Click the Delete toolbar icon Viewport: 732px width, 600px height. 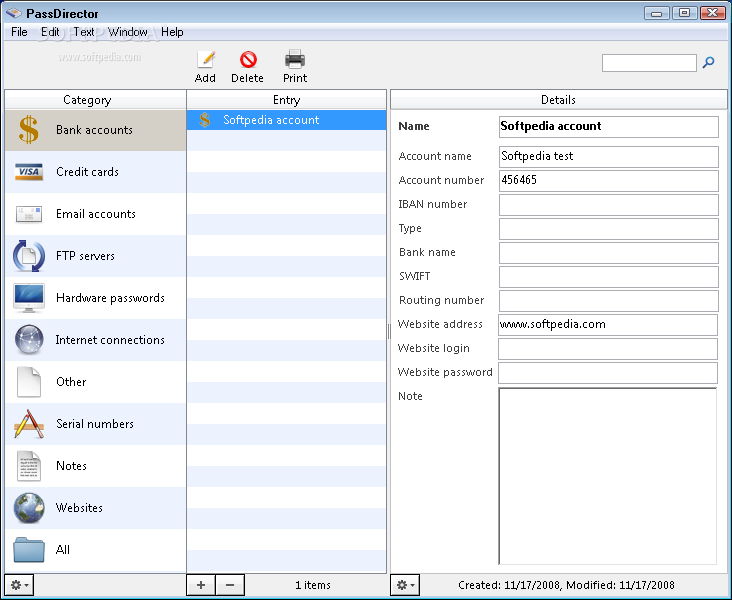pyautogui.click(x=248, y=60)
